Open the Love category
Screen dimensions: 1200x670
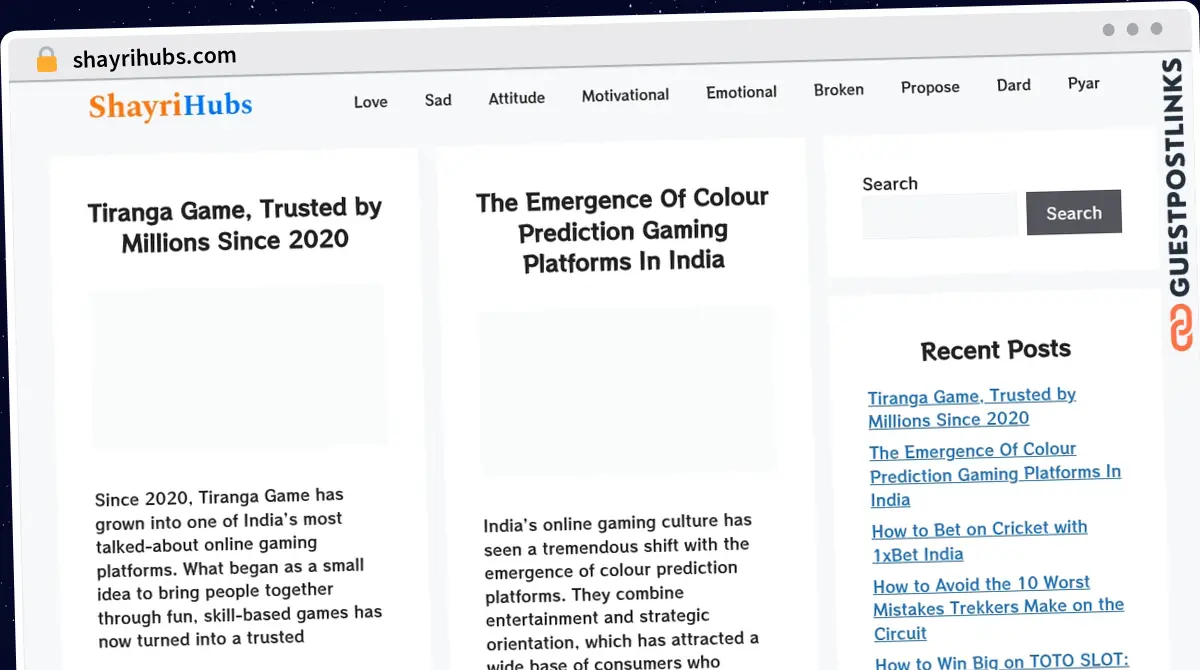tap(370, 101)
